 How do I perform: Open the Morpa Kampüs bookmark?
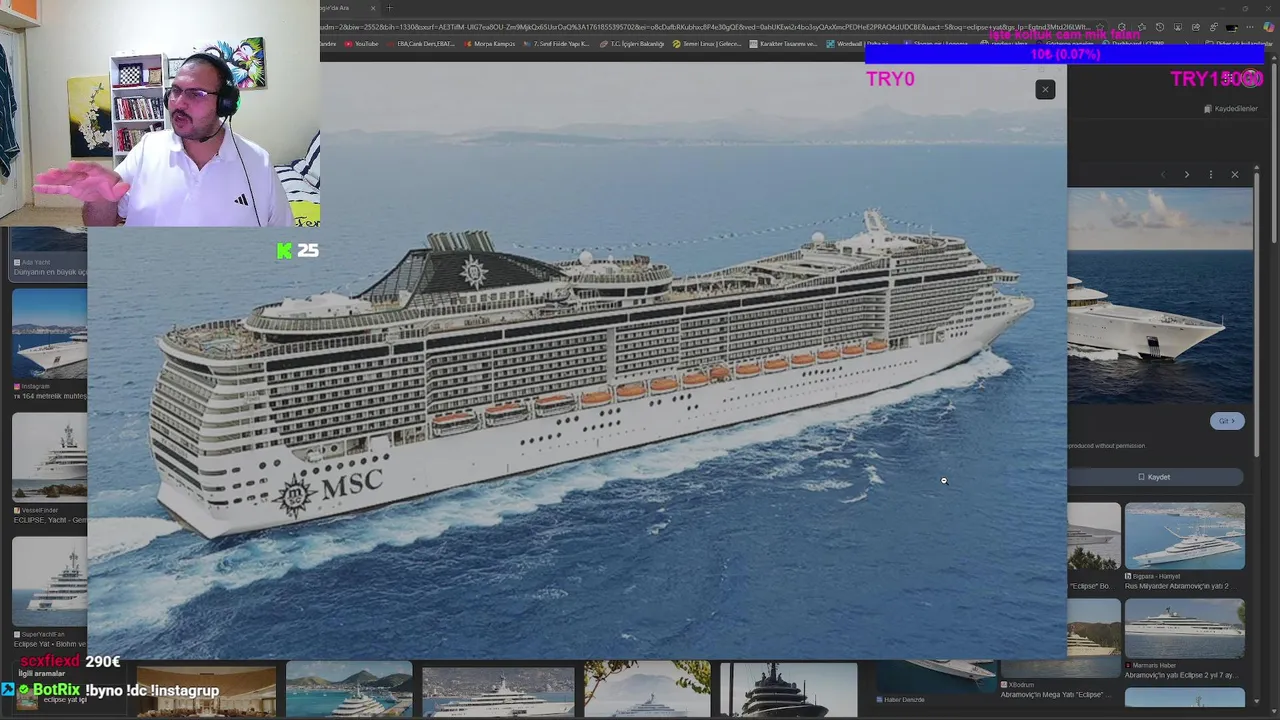(489, 44)
